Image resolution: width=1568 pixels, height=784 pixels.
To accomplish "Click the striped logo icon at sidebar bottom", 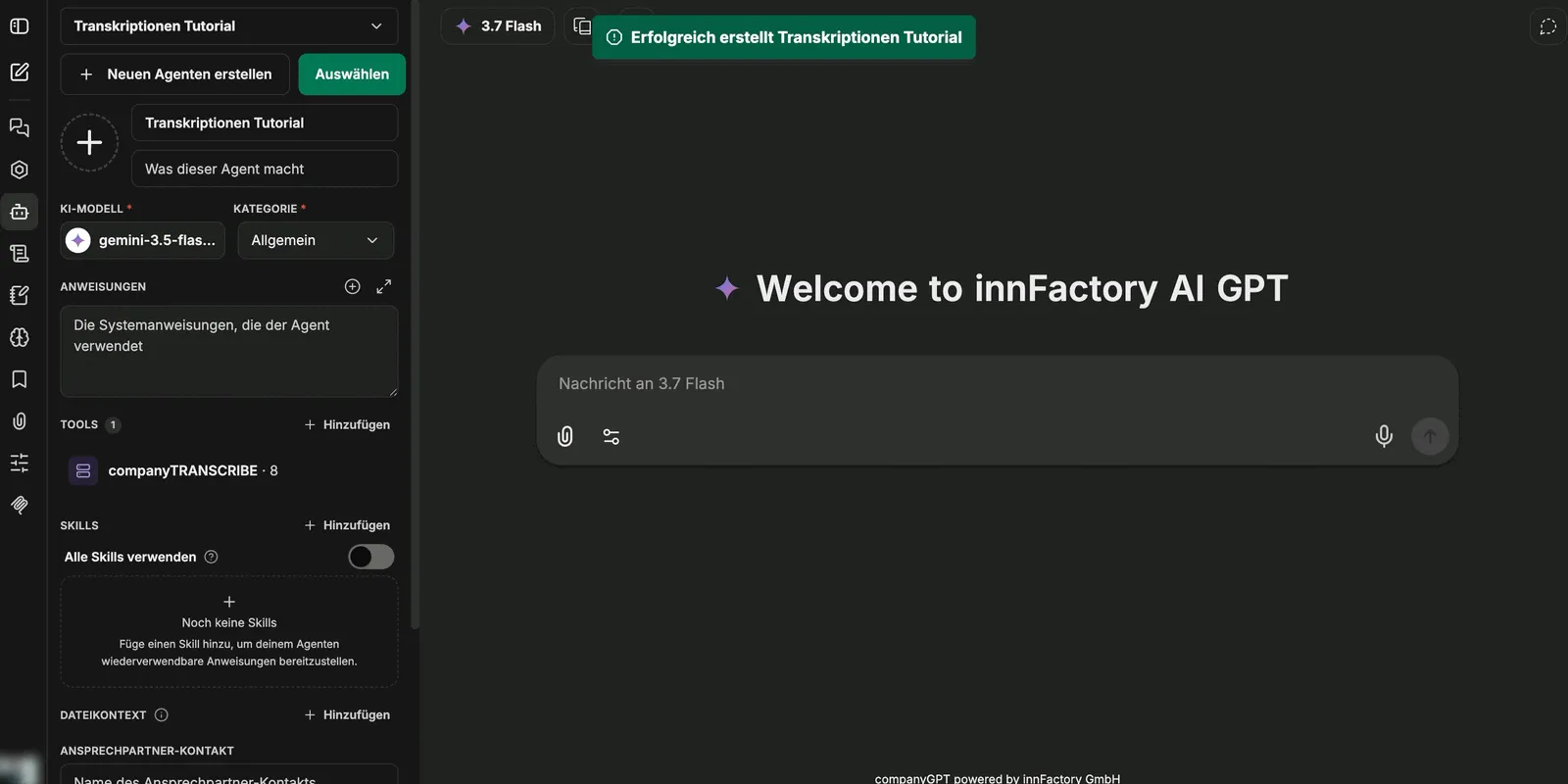I will (x=20, y=505).
